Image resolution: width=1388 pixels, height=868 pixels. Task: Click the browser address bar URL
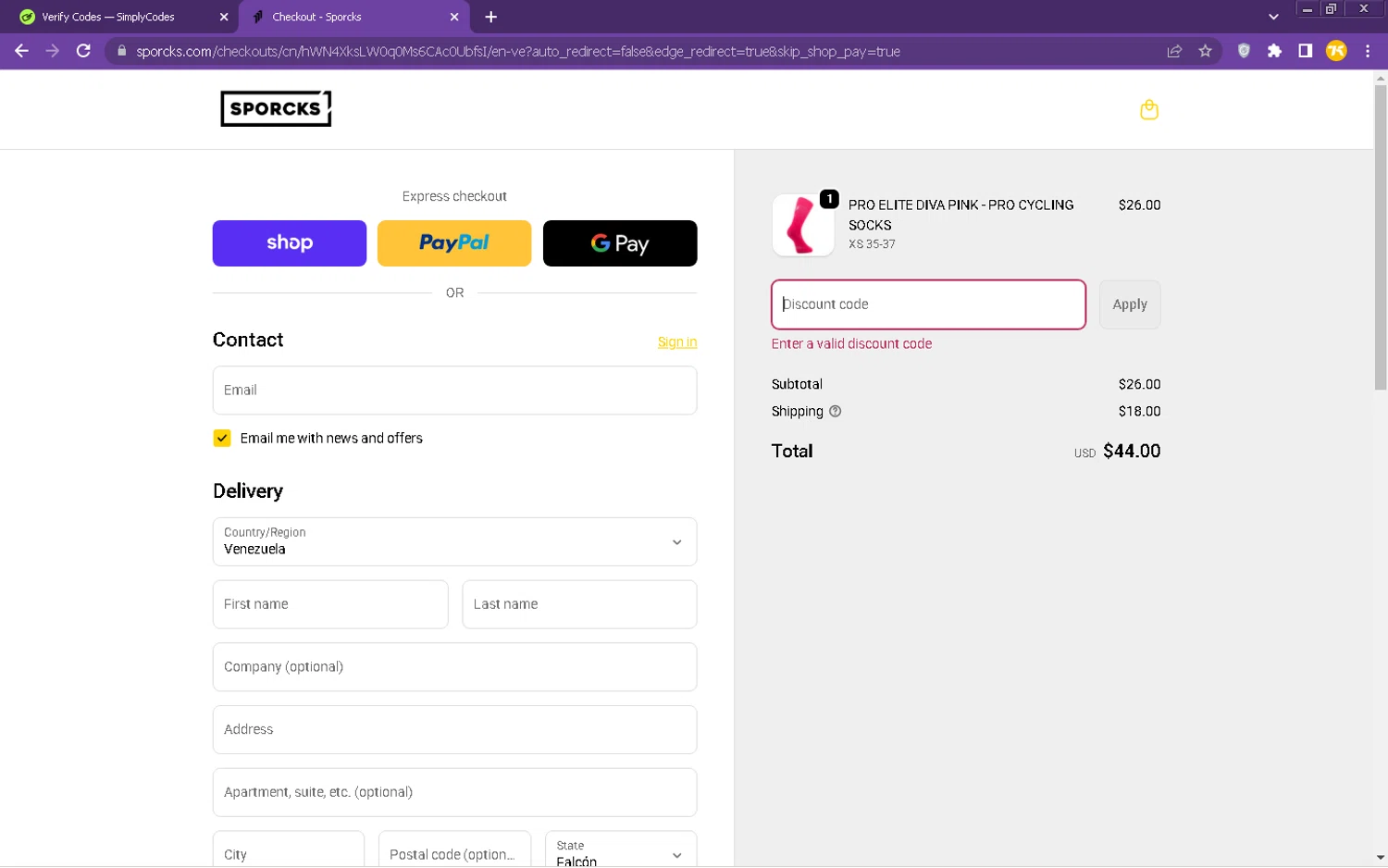click(x=518, y=51)
